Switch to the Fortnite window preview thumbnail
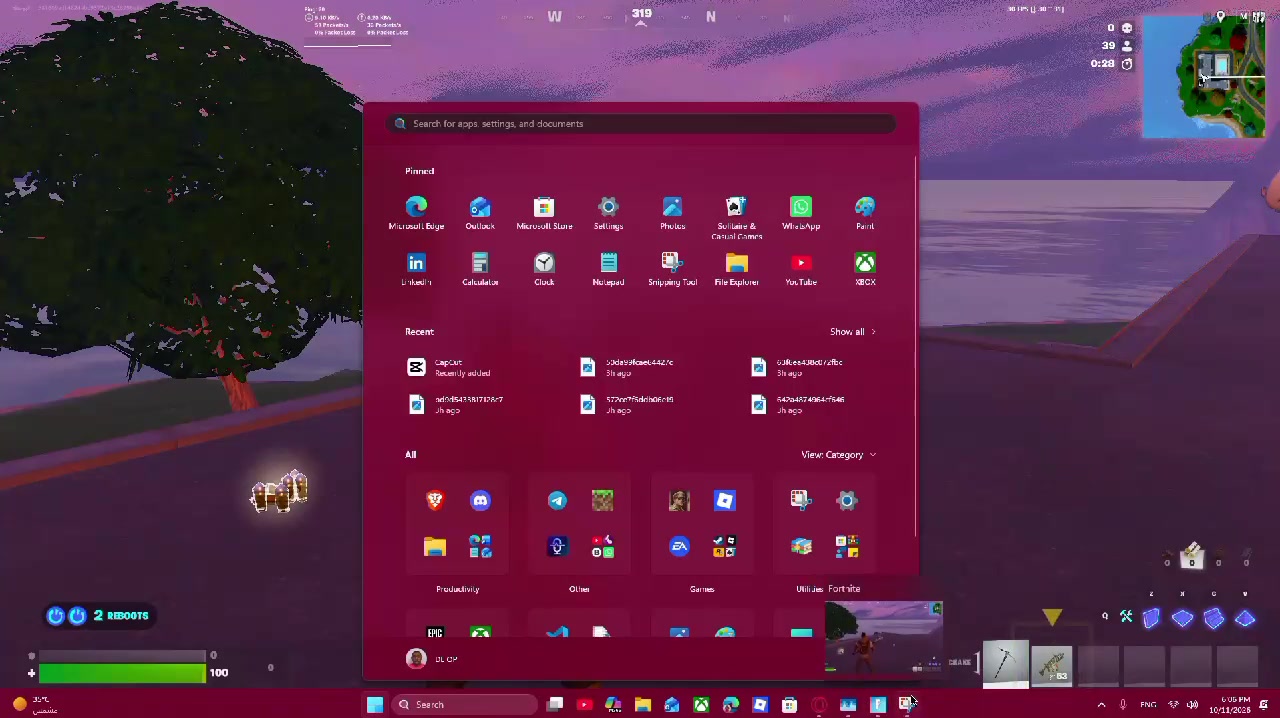This screenshot has width=1280, height=718. click(884, 638)
